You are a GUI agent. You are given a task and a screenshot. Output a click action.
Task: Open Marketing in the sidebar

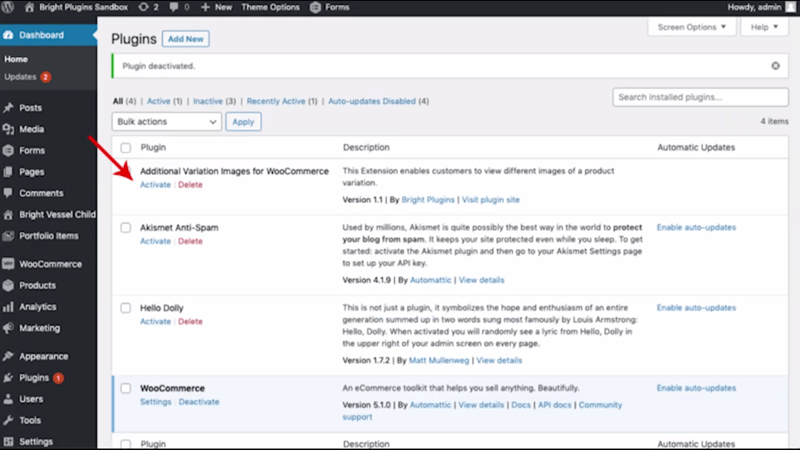point(39,329)
